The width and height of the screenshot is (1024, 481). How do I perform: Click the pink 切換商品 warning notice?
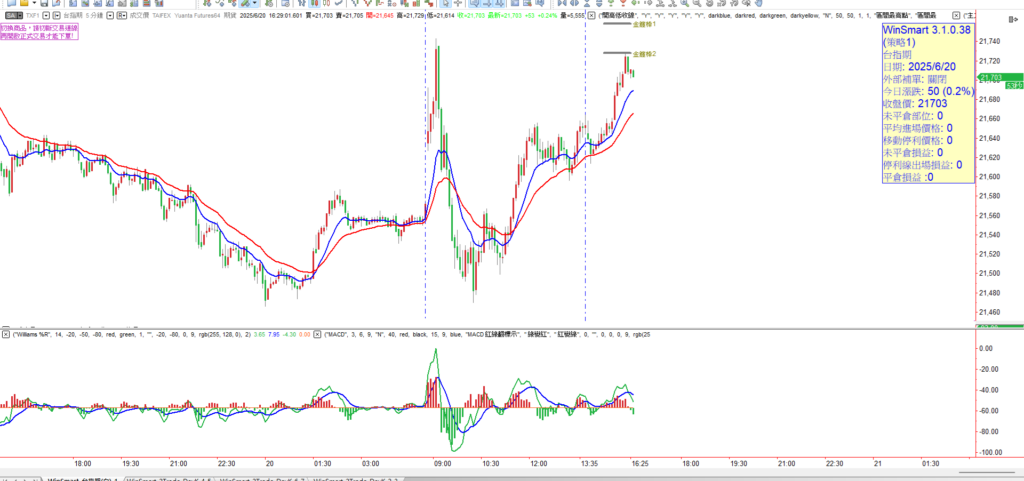pyautogui.click(x=39, y=31)
